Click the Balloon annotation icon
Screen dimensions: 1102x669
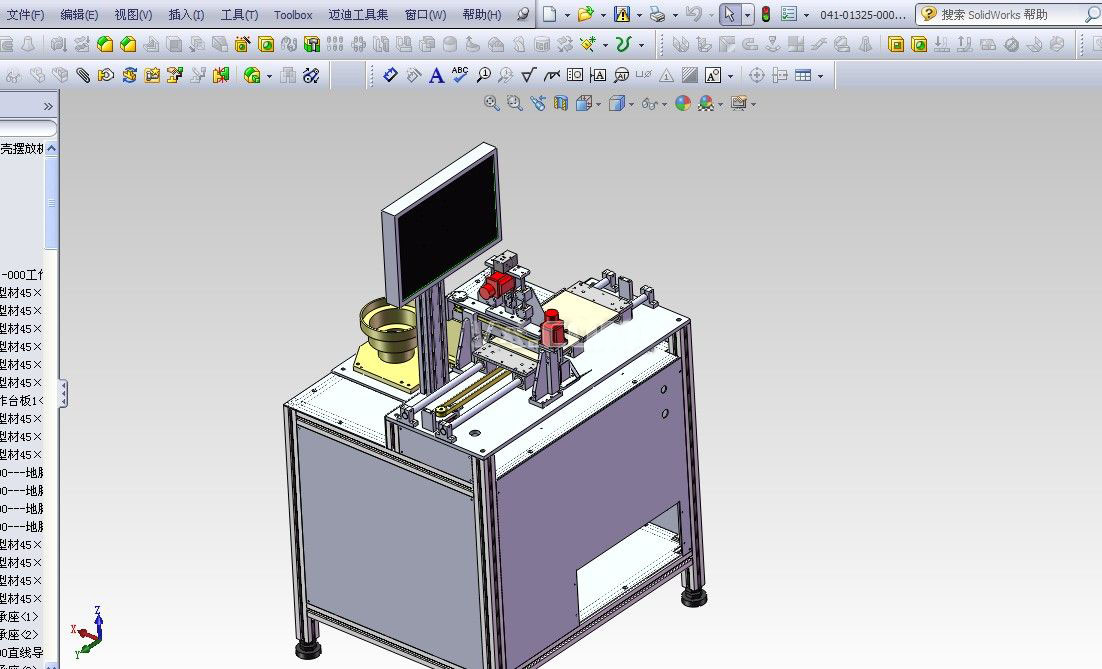coord(484,75)
